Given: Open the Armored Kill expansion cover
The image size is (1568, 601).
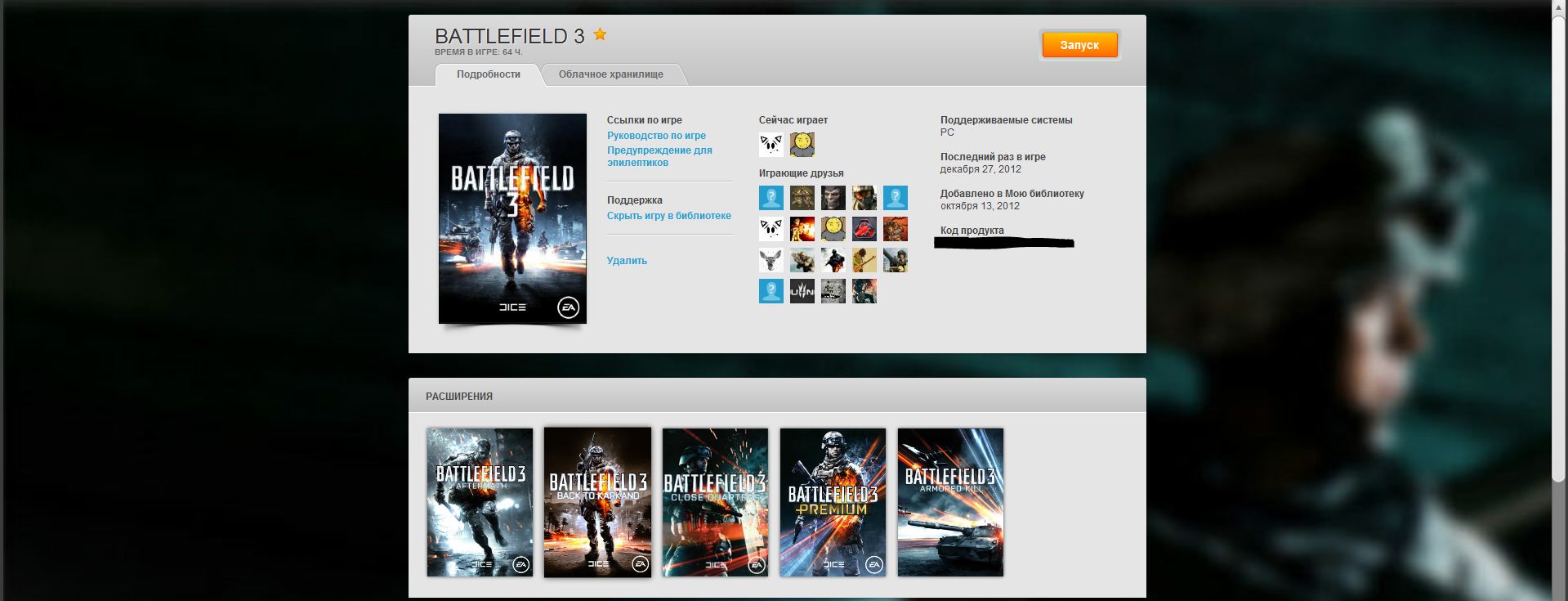Looking at the screenshot, I should (950, 502).
